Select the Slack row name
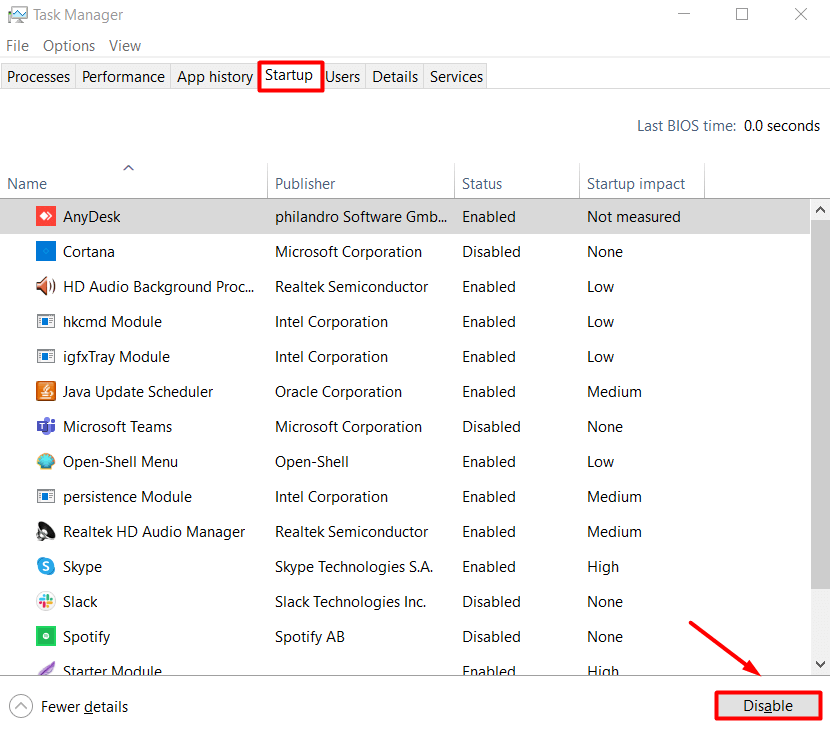The height and width of the screenshot is (736, 830). tap(80, 602)
